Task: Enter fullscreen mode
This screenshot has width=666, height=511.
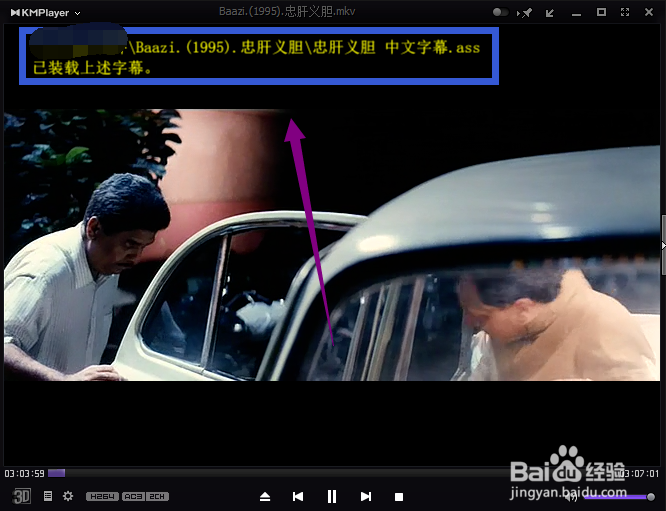Action: [625, 12]
